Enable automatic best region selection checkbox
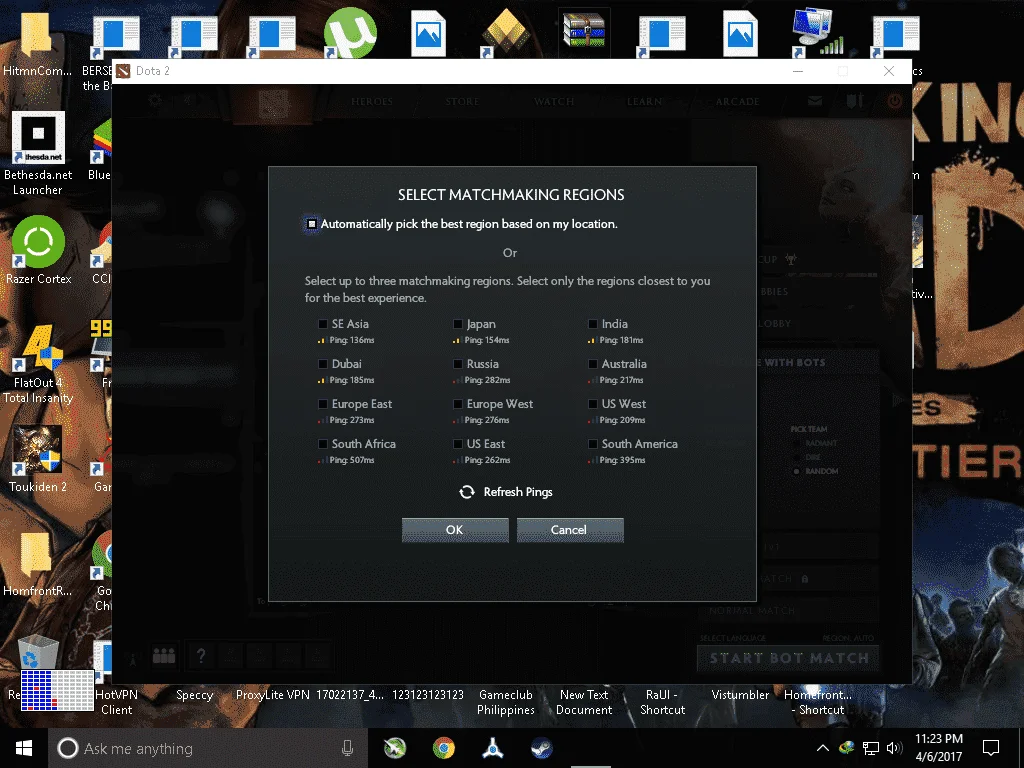This screenshot has height=768, width=1024. 312,224
